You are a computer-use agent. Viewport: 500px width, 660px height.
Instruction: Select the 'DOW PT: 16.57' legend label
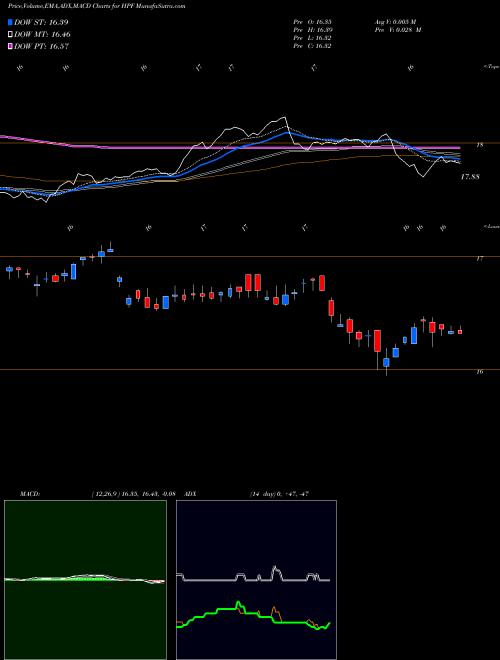tap(41, 46)
